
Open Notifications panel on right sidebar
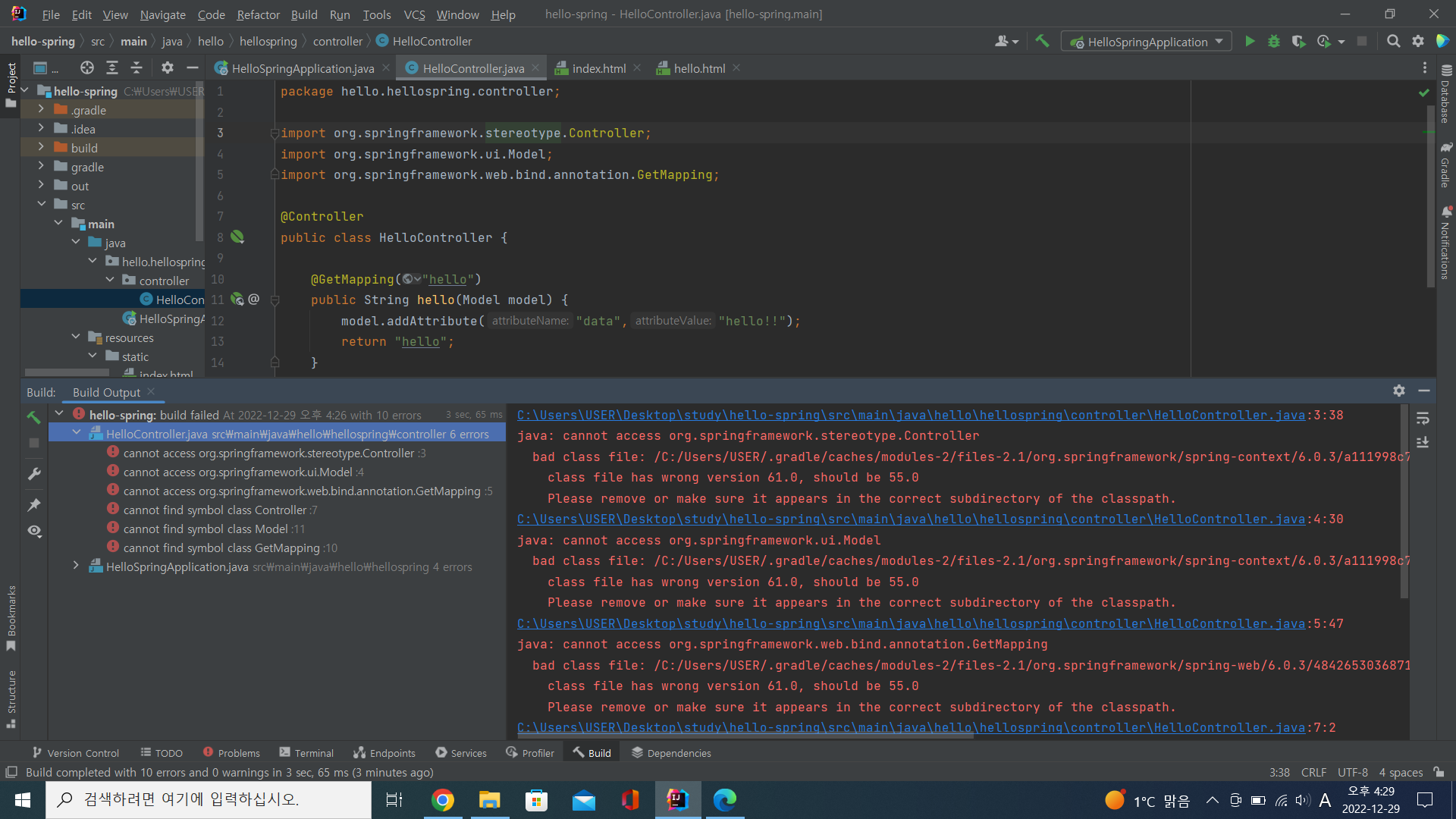1445,243
